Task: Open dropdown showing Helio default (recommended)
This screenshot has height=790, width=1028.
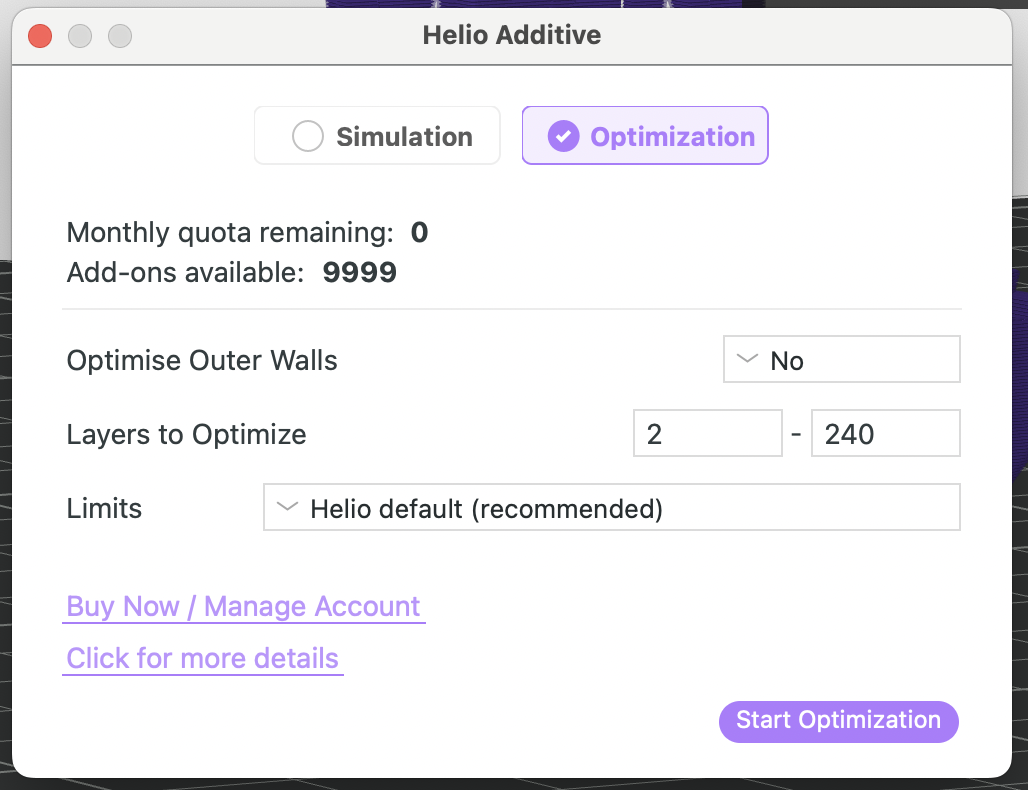Action: [611, 507]
